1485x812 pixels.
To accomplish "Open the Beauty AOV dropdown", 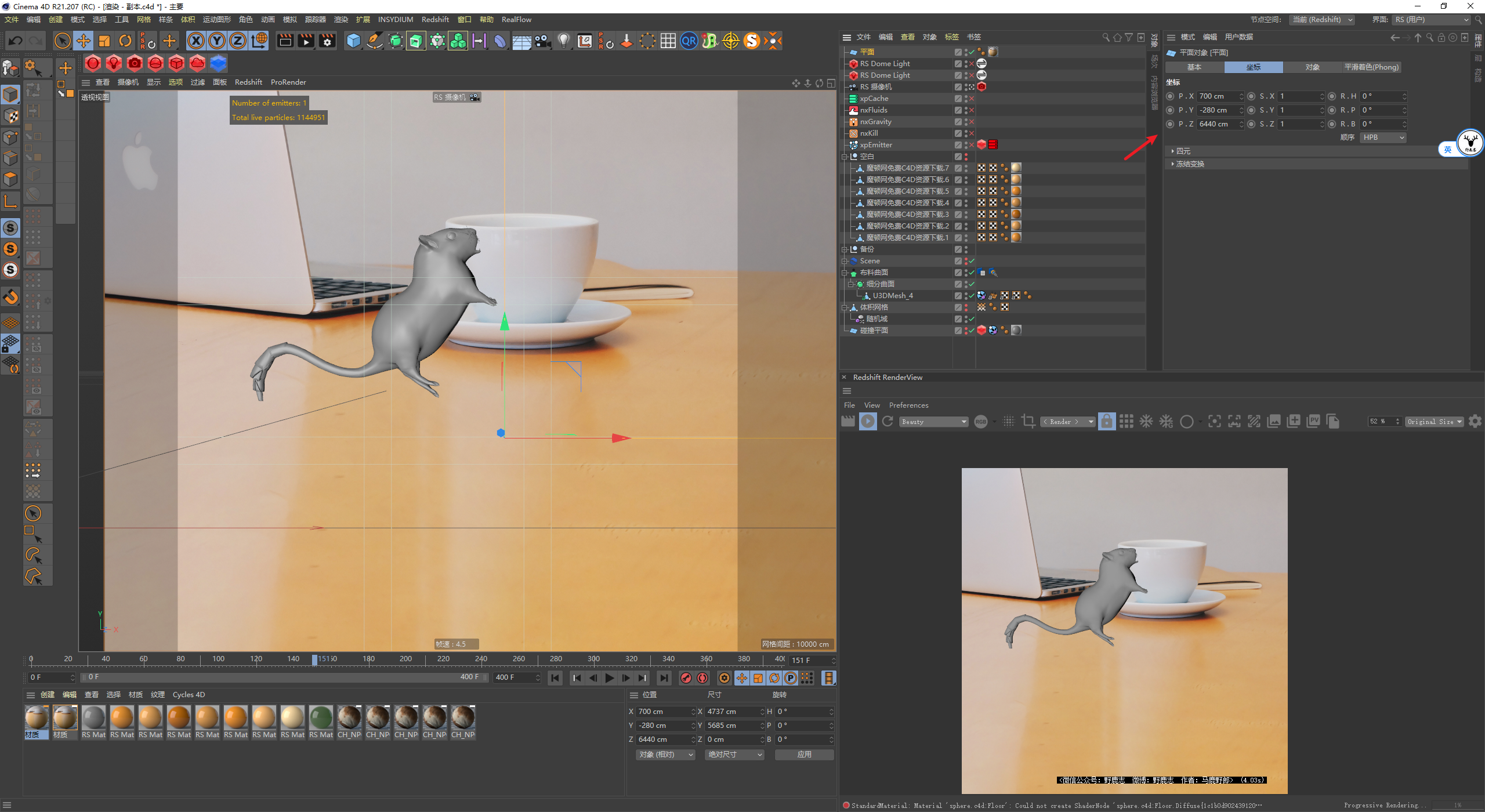I will (x=934, y=422).
